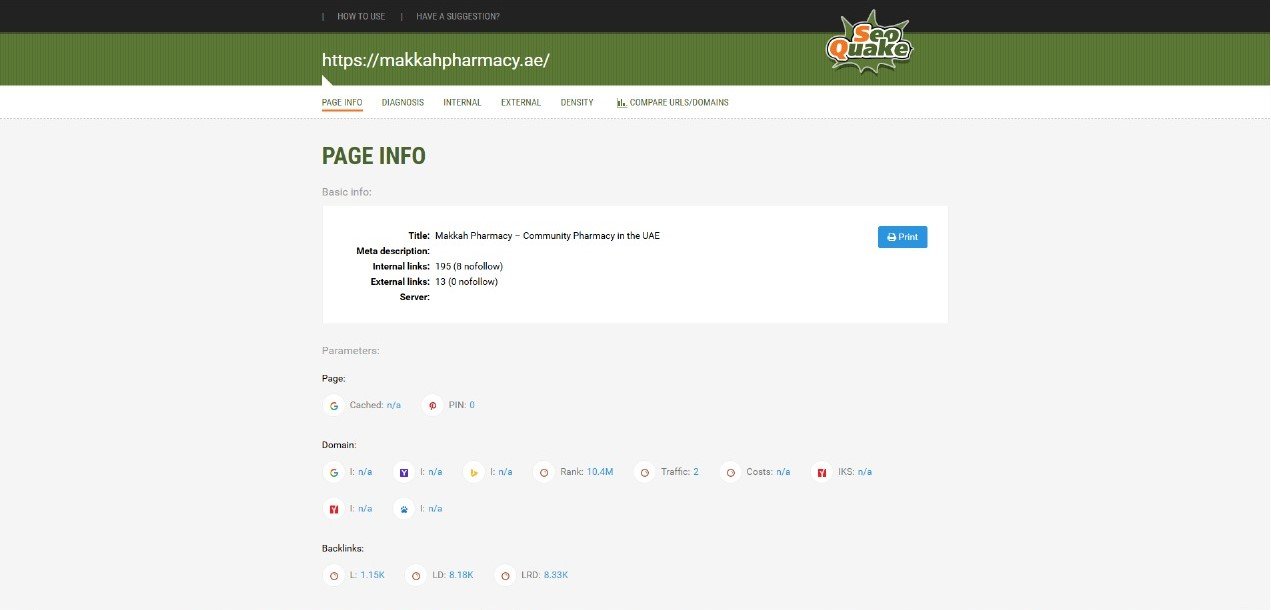Click the PIN value 0
This screenshot has width=1271, height=610.
[472, 405]
